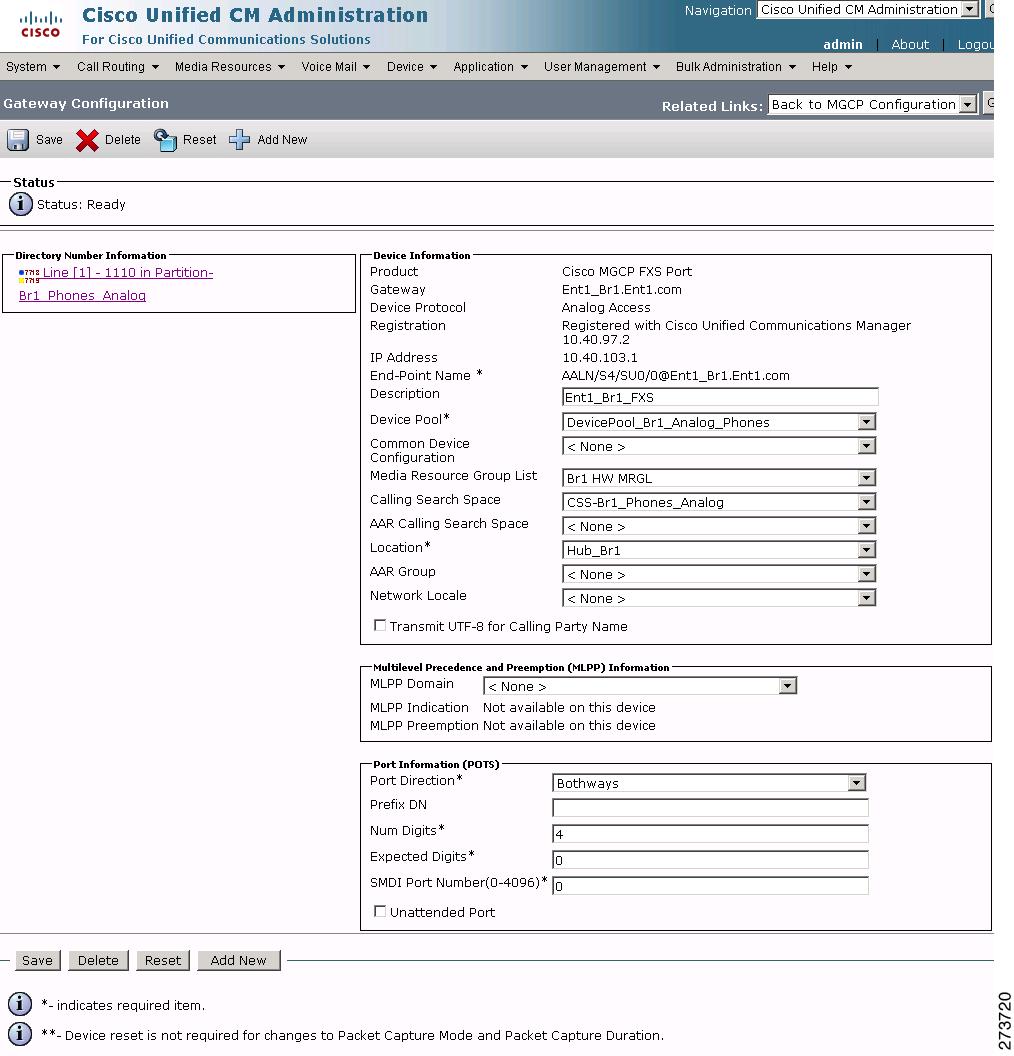Click the Product value Cisco MGCP FXS Port
The width and height of the screenshot is (1014, 1056).
[627, 271]
